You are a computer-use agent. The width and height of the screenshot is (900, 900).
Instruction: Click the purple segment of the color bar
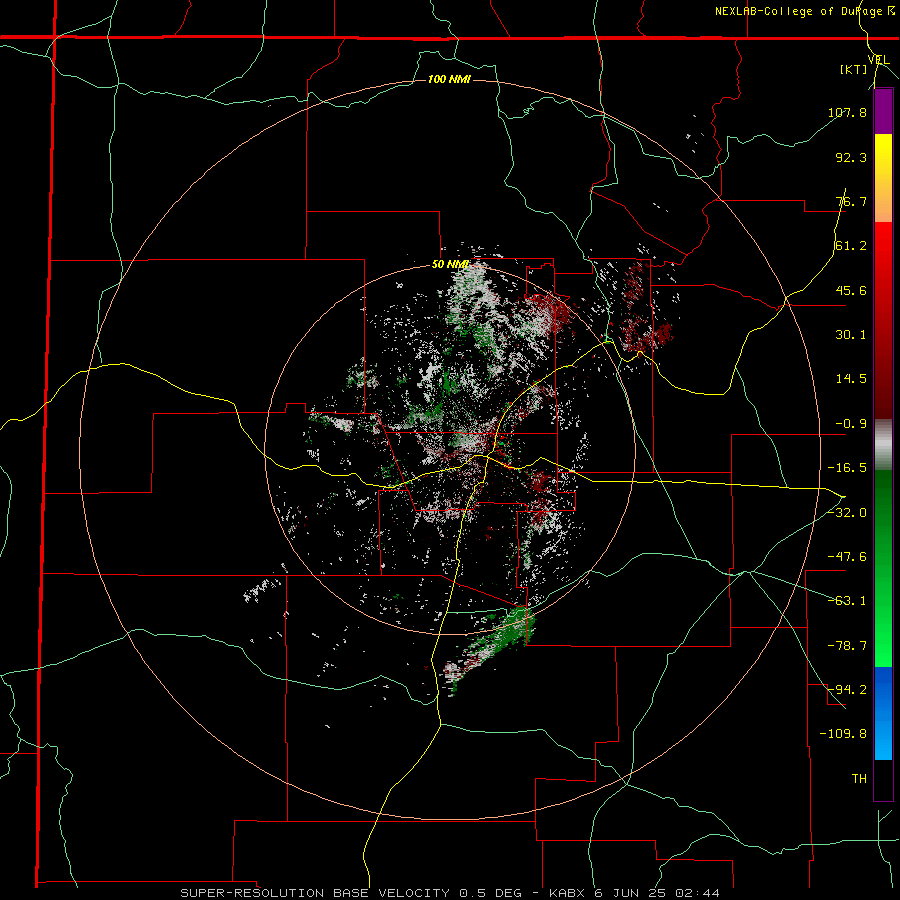pyautogui.click(x=883, y=111)
